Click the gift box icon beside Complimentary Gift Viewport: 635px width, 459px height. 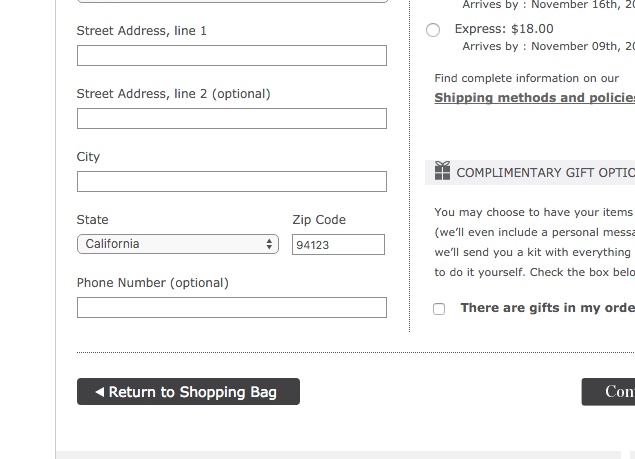click(442, 171)
